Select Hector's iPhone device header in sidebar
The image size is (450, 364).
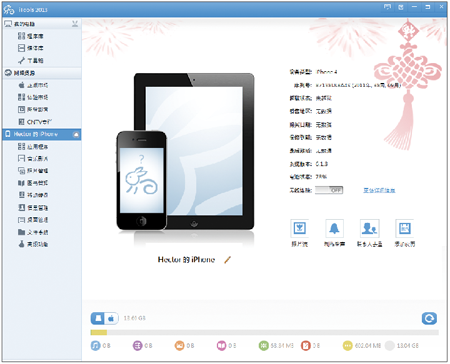point(42,134)
